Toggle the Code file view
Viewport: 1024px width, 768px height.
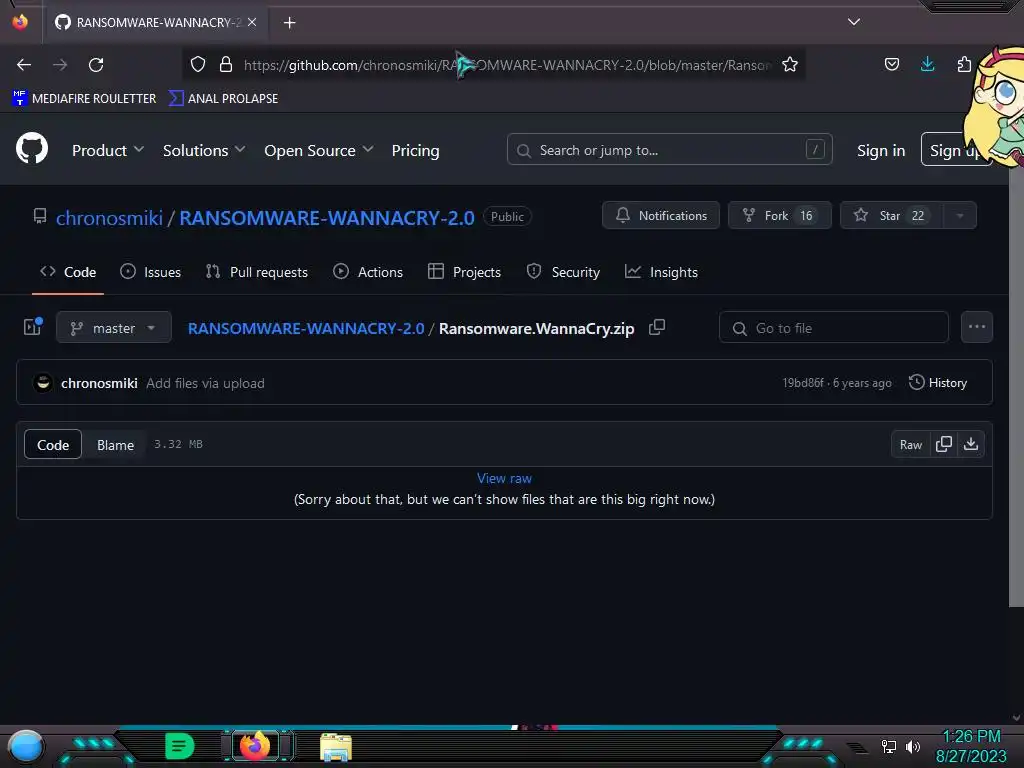click(53, 445)
